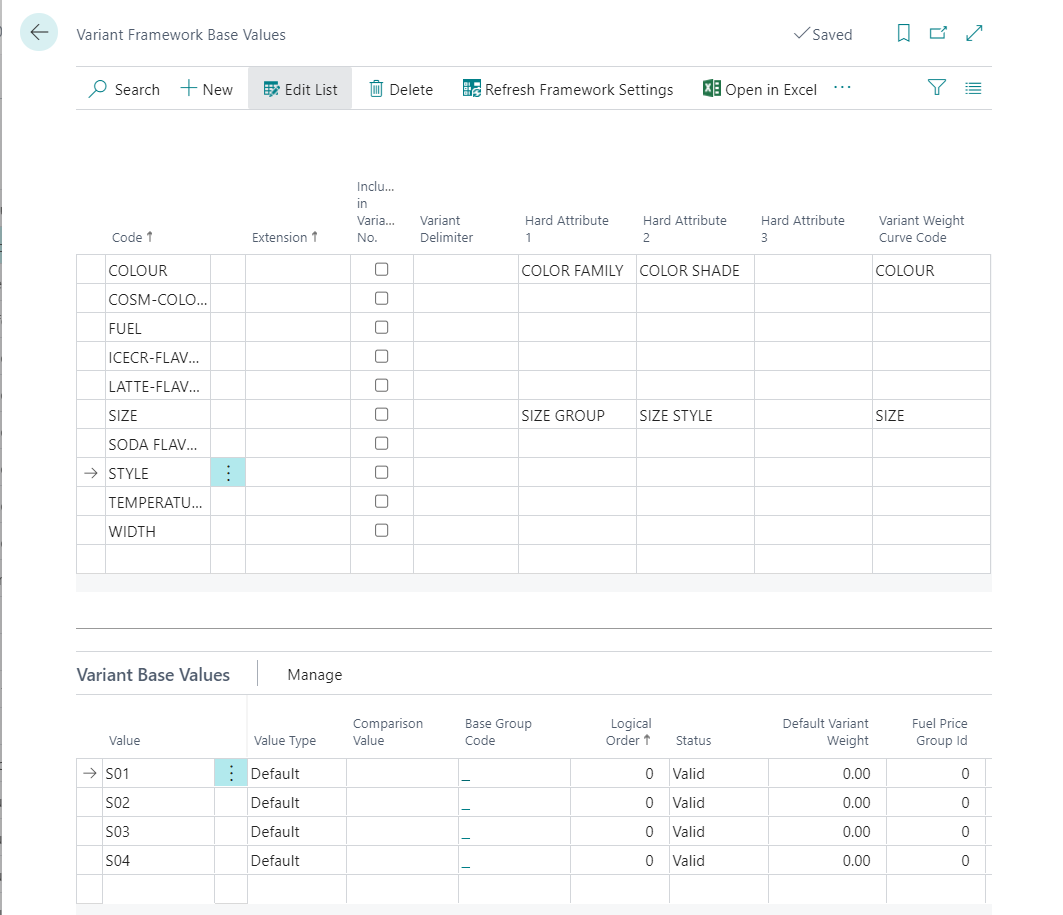Select the FUEL code cell

pos(157,328)
